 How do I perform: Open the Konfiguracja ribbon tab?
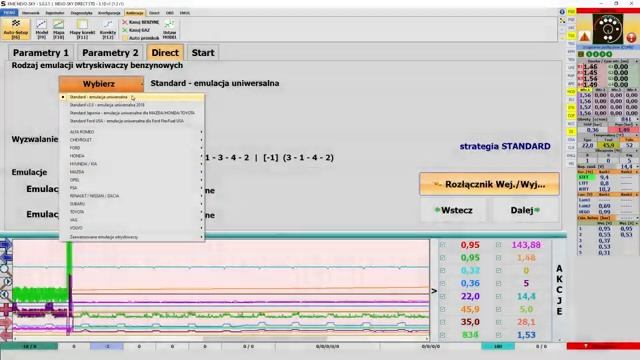pyautogui.click(x=109, y=13)
